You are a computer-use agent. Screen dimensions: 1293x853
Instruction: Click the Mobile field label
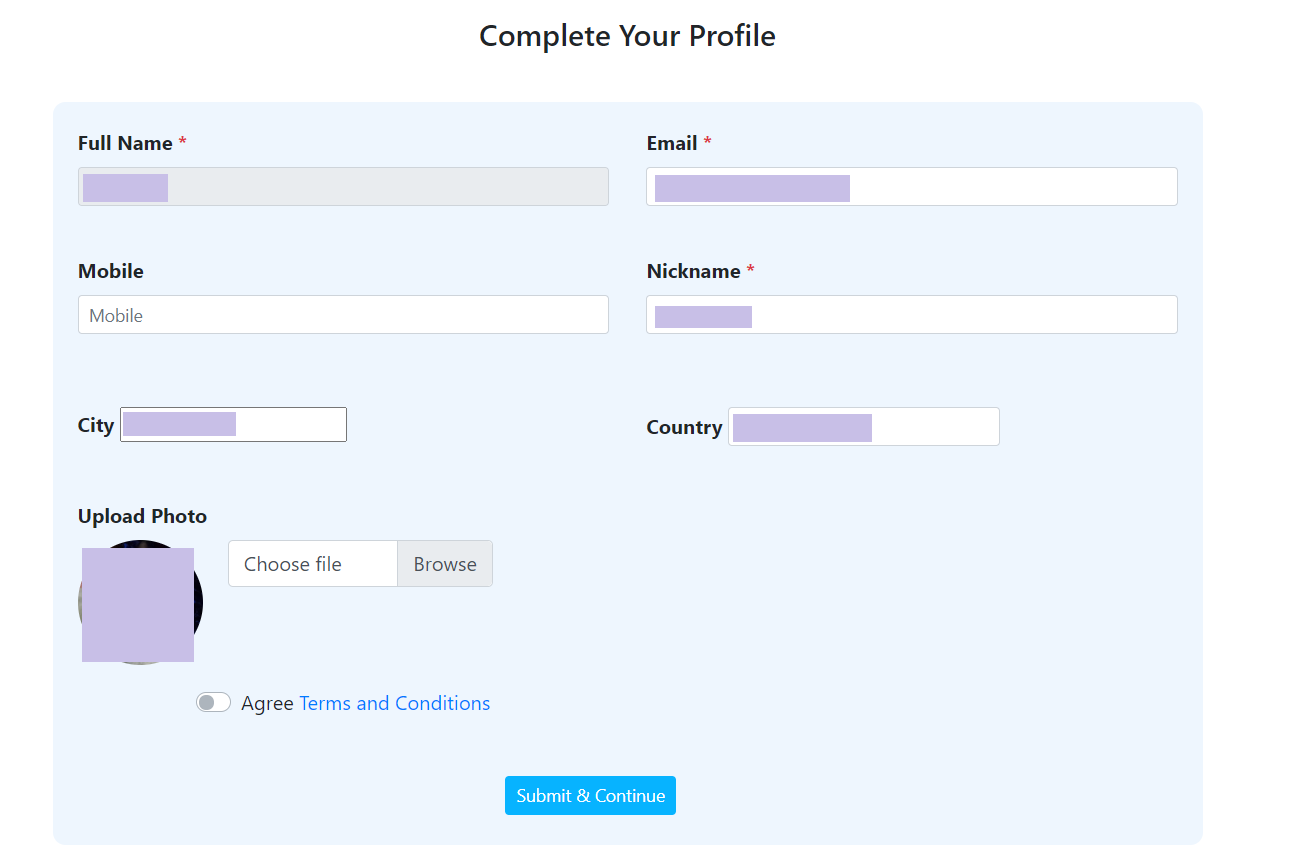(111, 271)
